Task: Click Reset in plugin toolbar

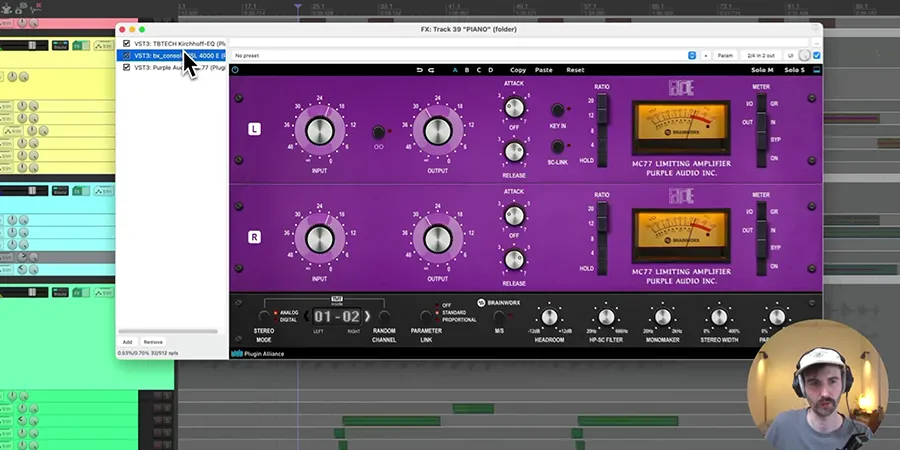Action: tap(575, 70)
